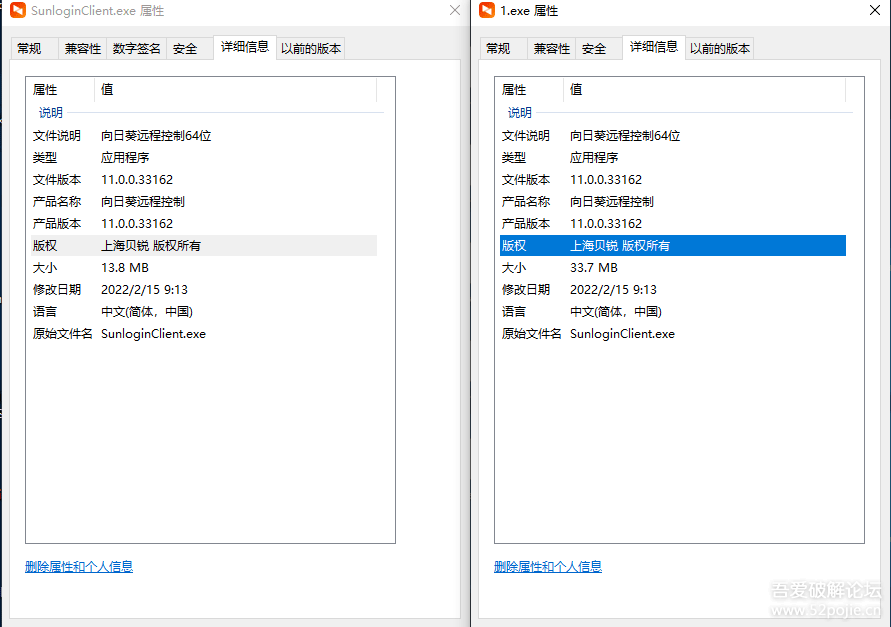The height and width of the screenshot is (627, 891).
Task: Click the Sunlogin icon in 1.exe title bar
Action: click(487, 10)
